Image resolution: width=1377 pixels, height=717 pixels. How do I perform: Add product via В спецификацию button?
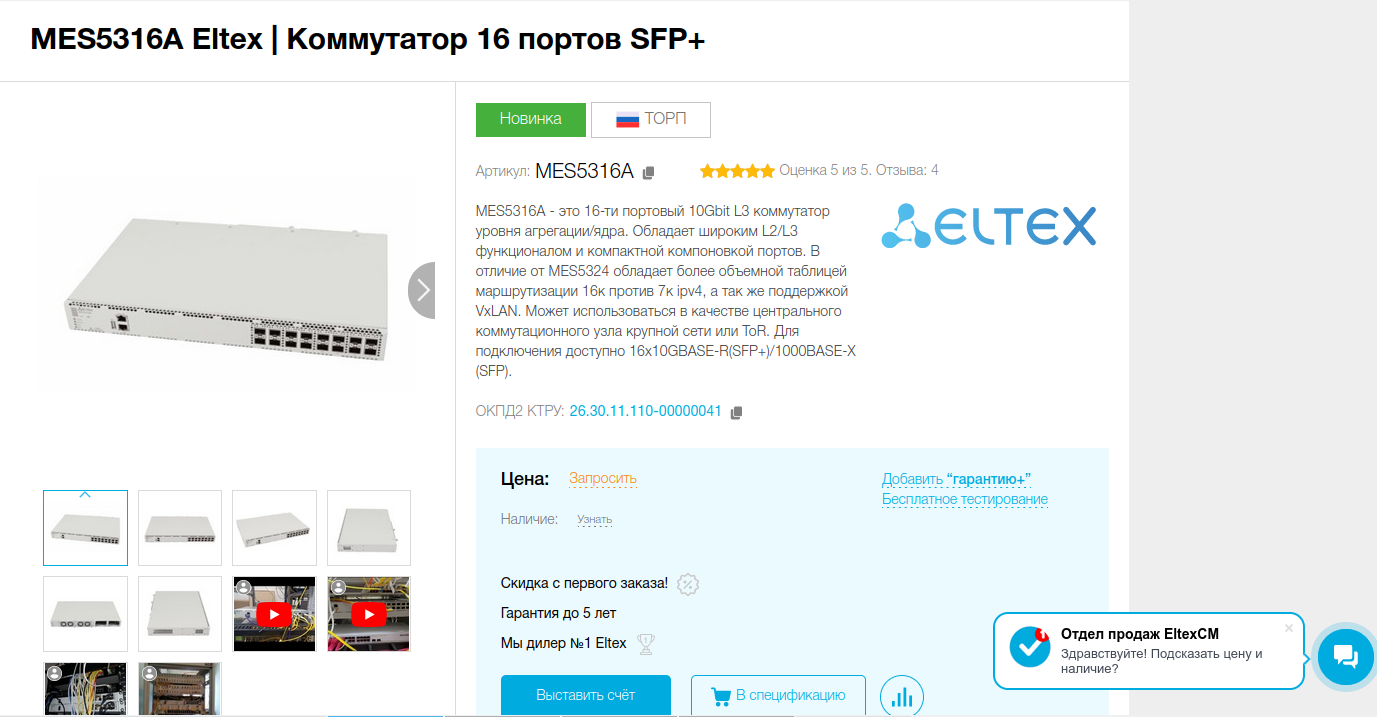[778, 695]
